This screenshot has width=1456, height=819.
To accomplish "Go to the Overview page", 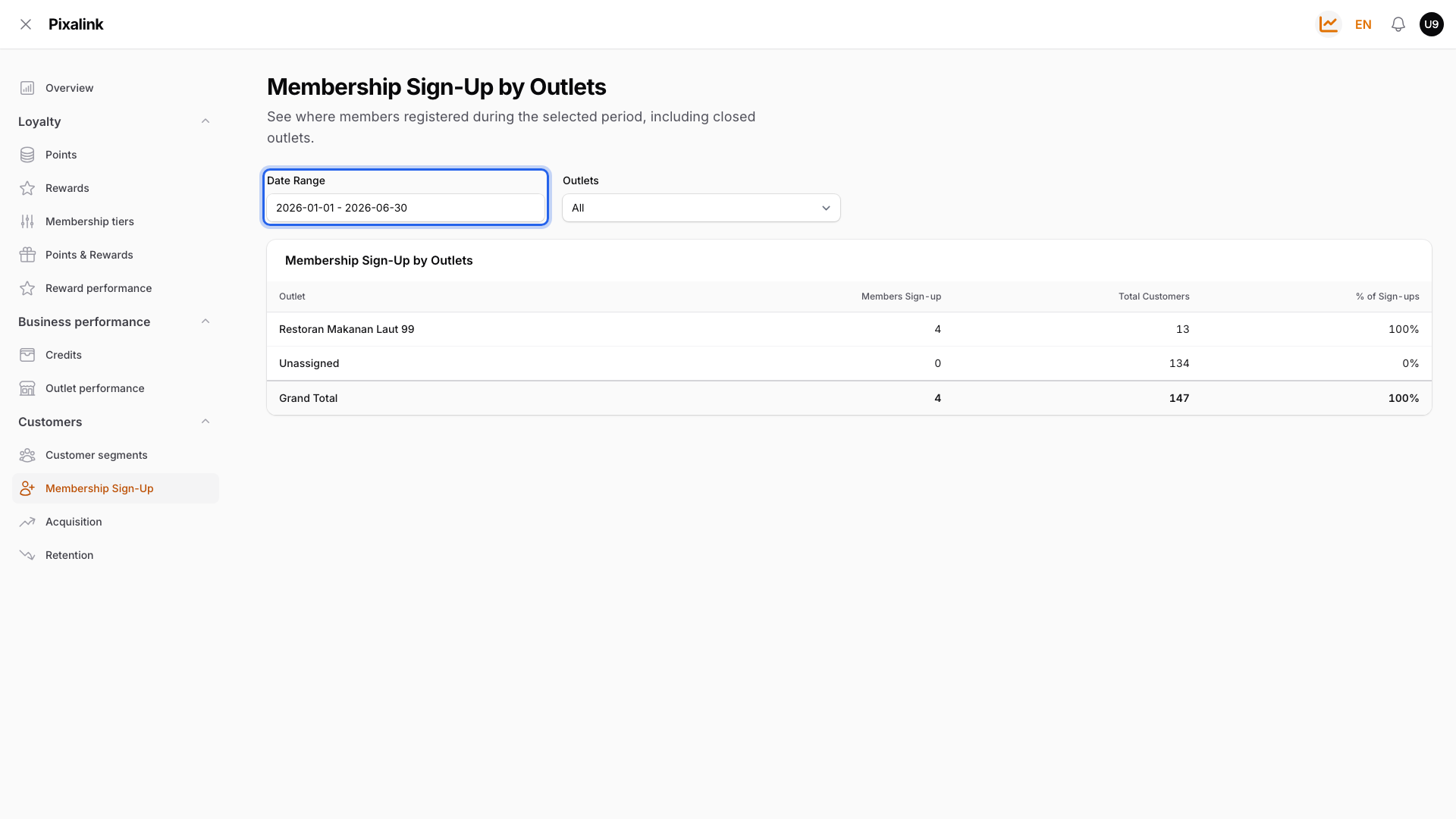I will [115, 88].
